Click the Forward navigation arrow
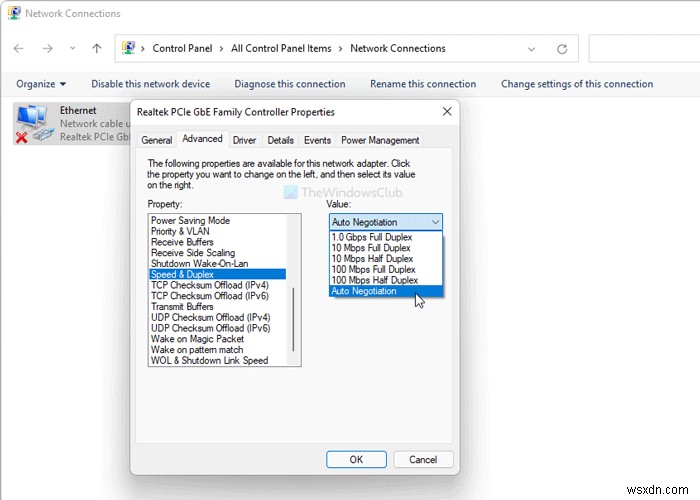This screenshot has height=500, width=700. 47,48
